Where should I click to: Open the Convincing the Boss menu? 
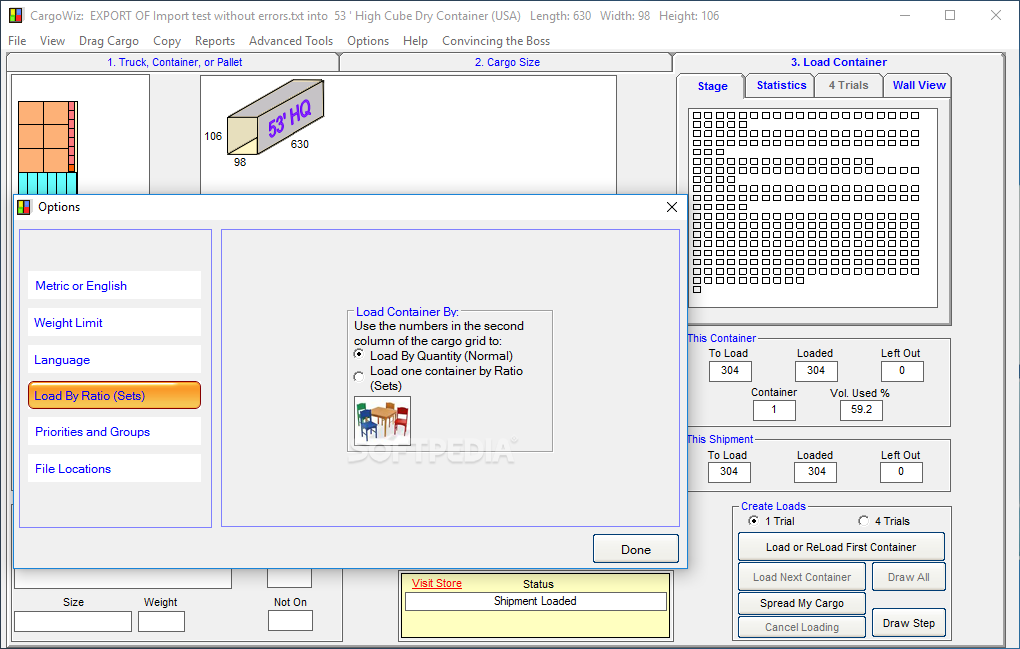[x=496, y=41]
